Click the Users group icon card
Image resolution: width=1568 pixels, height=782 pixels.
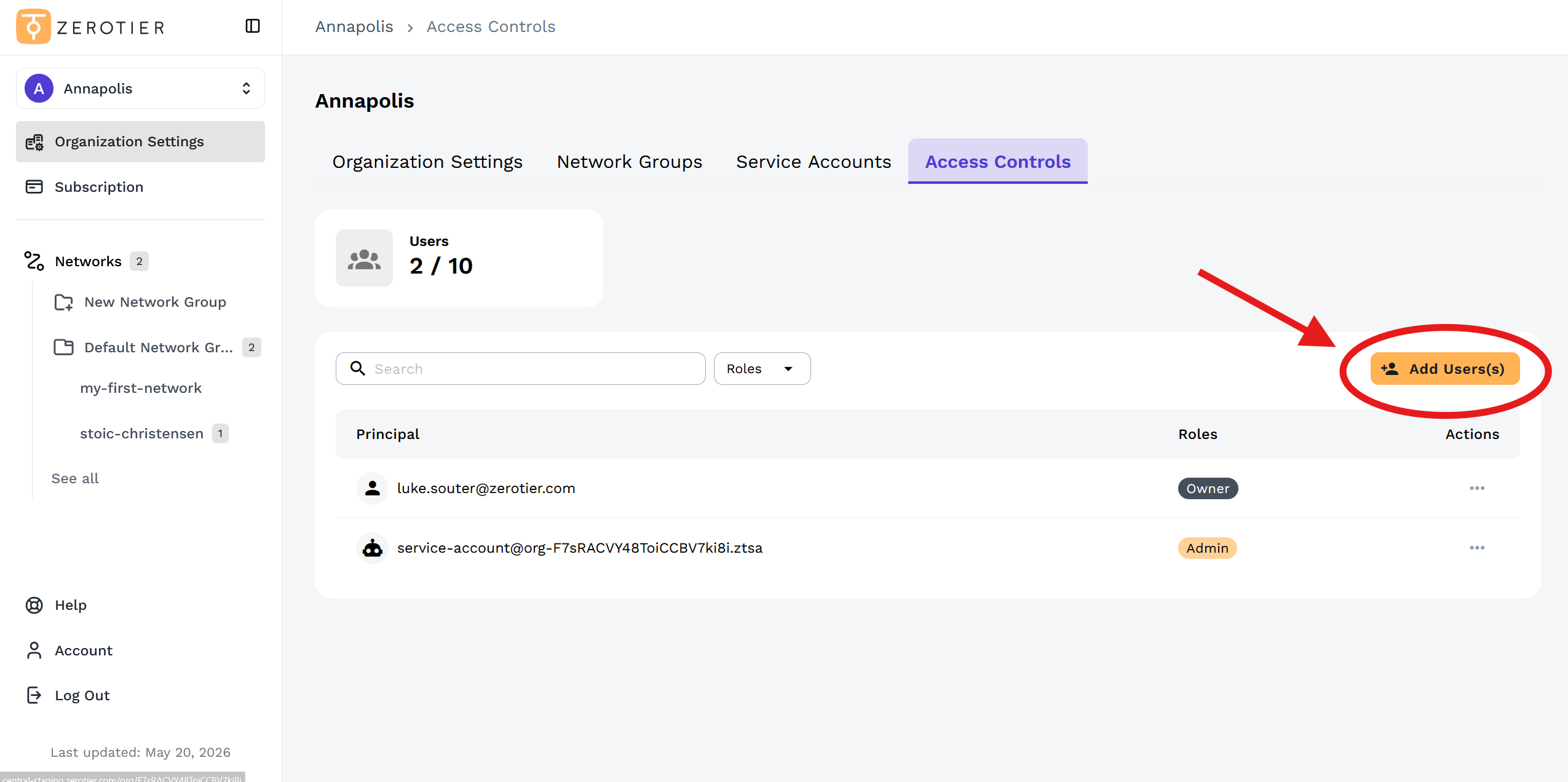point(364,258)
